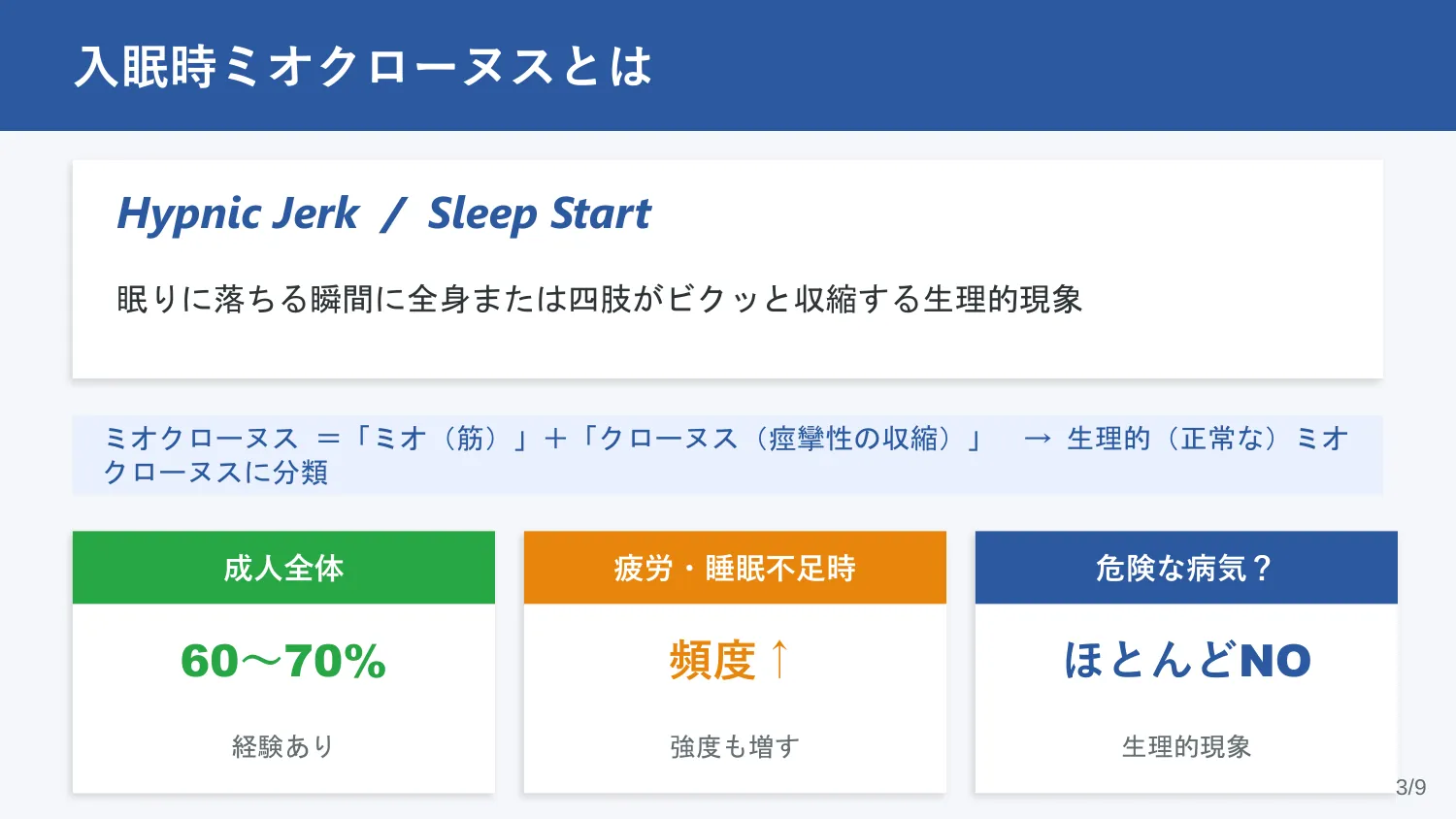Click the 強度も増す caption
The height and width of the screenshot is (819, 1456).
(x=735, y=746)
